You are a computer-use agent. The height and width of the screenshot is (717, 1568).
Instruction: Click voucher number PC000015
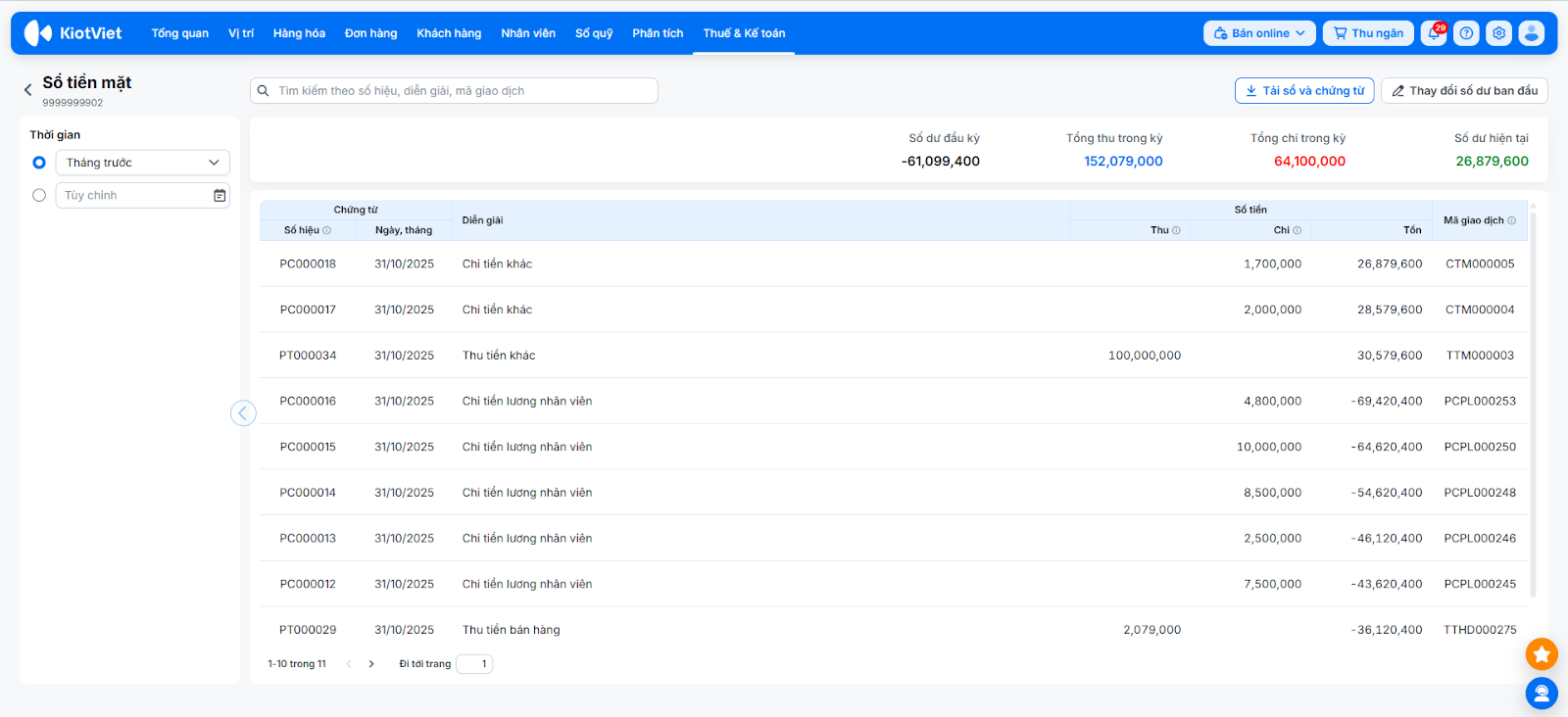coord(308,447)
